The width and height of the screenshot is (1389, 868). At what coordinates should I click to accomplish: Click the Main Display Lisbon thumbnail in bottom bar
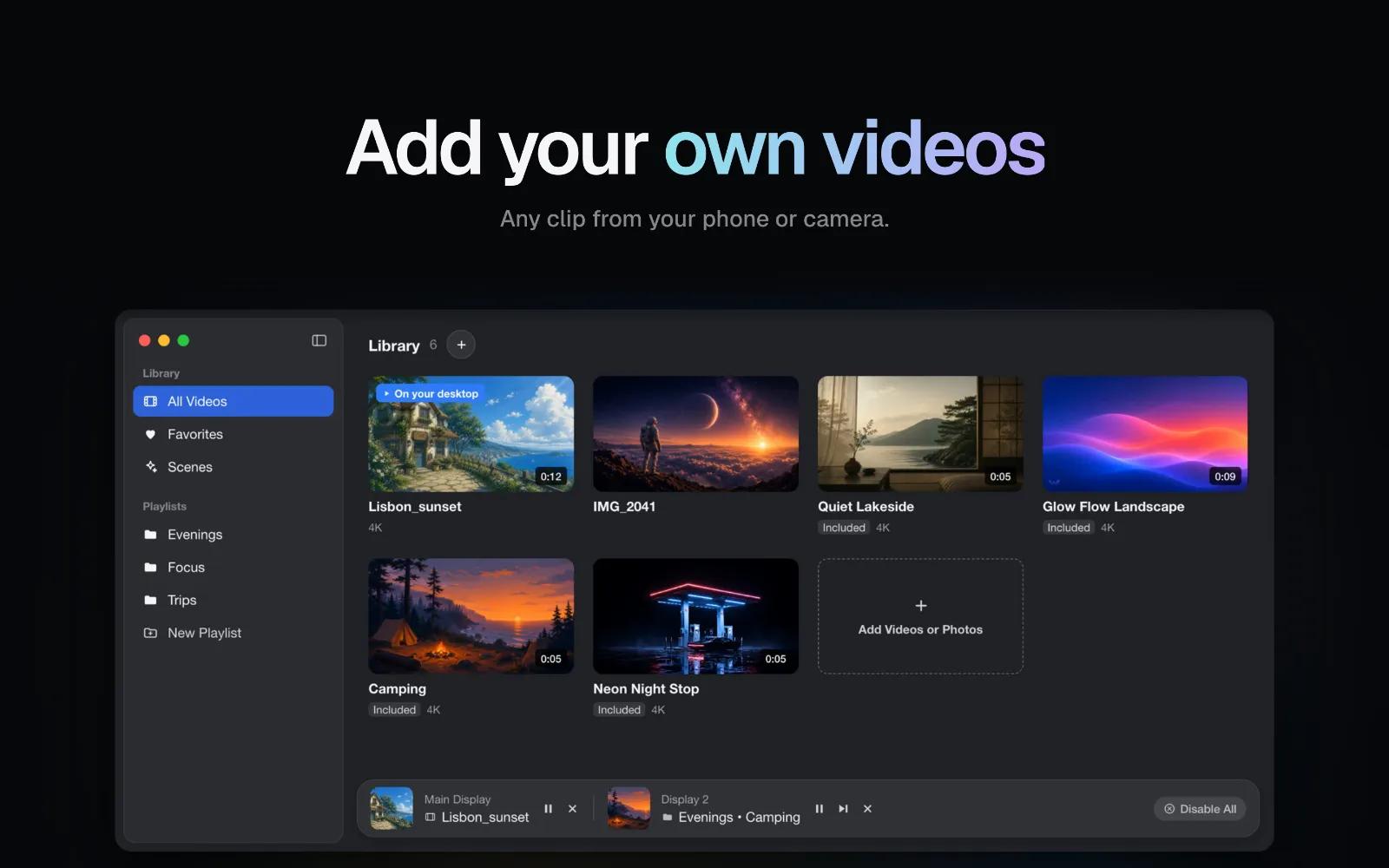click(392, 808)
